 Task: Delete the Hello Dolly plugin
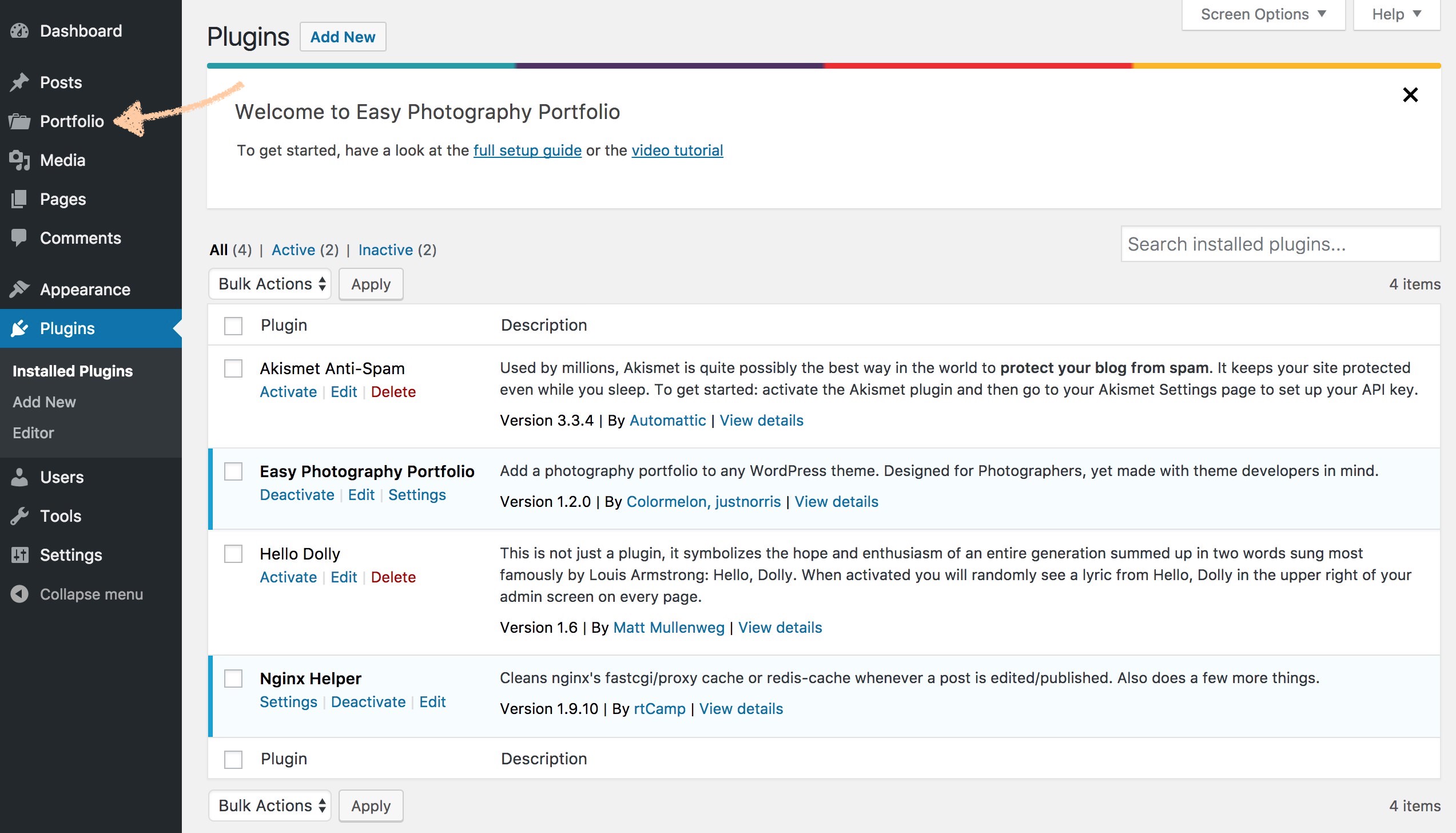point(393,577)
